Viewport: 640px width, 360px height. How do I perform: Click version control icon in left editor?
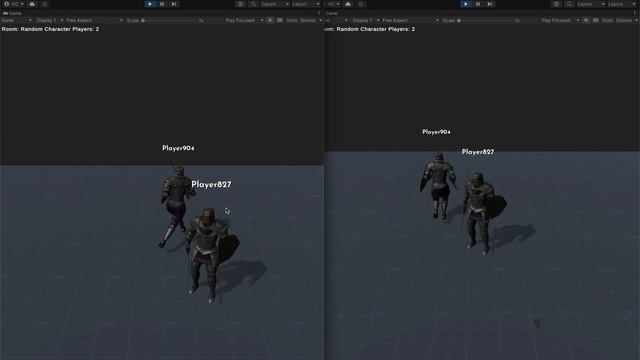coord(44,4)
